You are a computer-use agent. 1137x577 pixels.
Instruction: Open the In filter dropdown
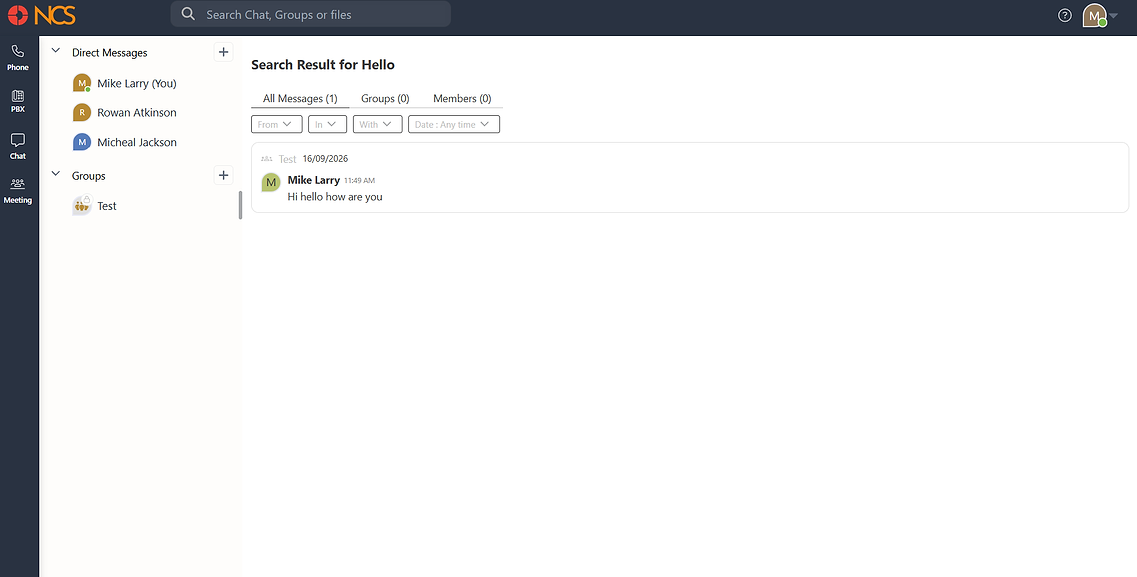tap(327, 124)
